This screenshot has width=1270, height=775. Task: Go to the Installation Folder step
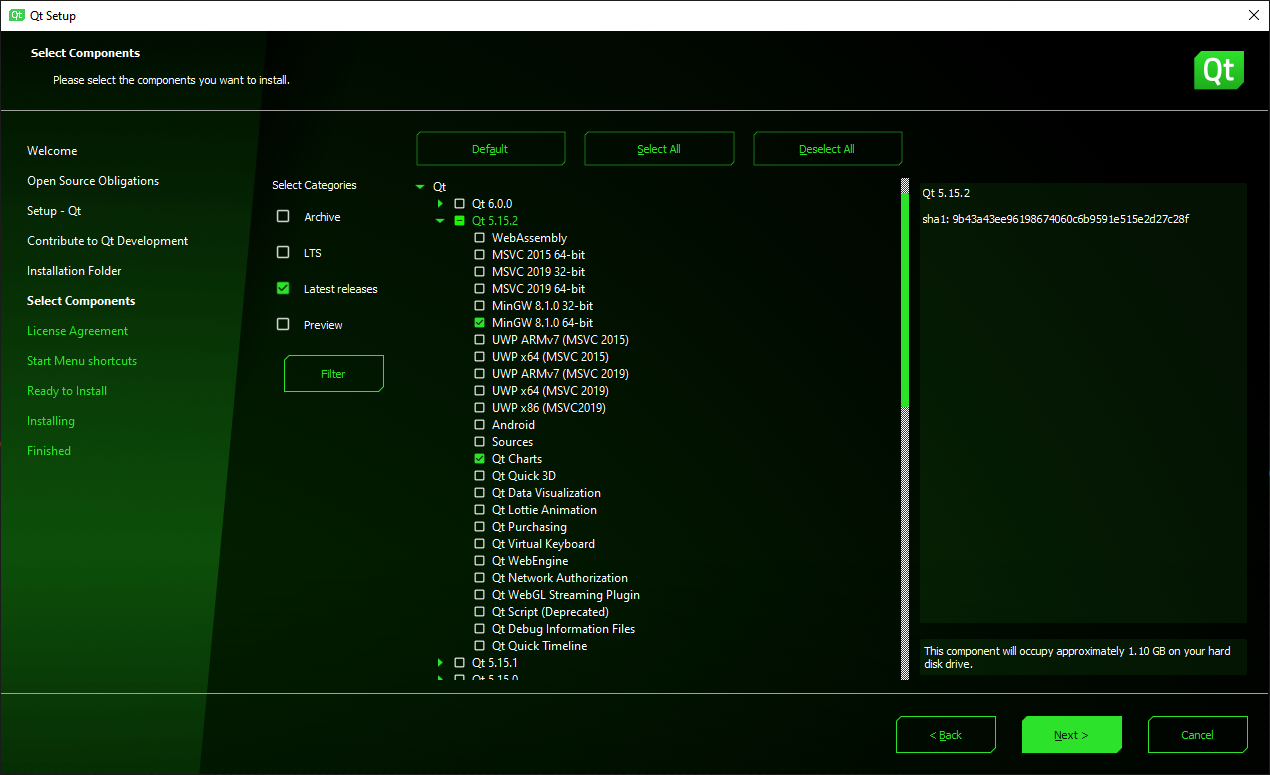pyautogui.click(x=75, y=271)
